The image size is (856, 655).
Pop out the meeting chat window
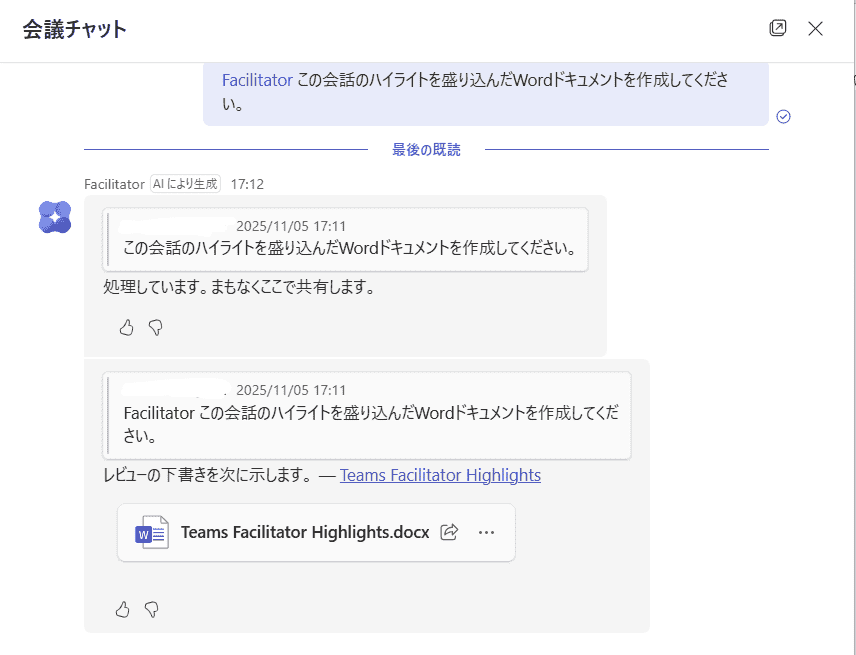pos(778,28)
